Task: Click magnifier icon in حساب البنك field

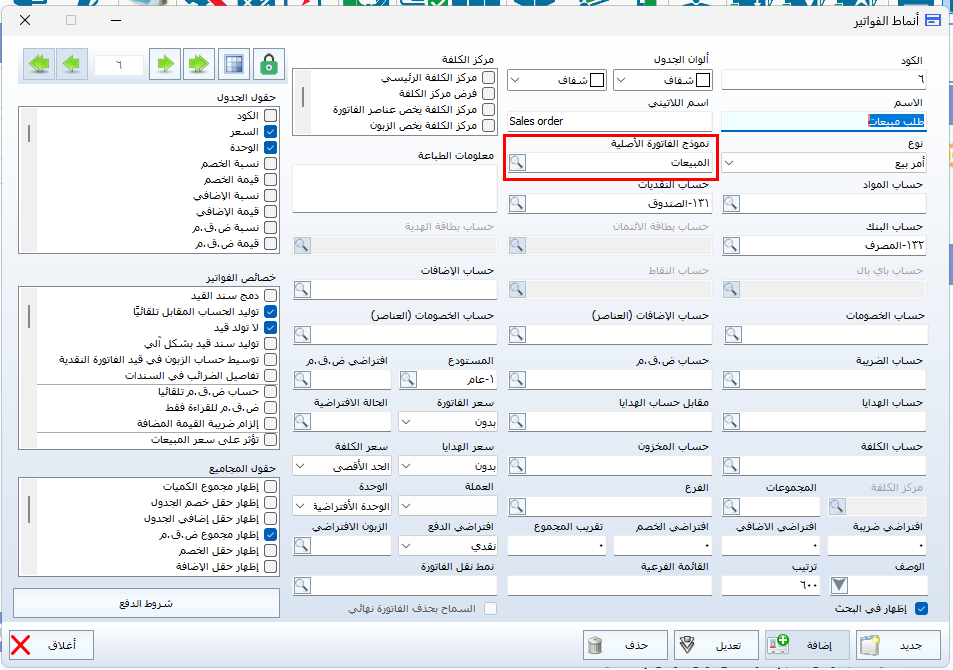Action: click(731, 245)
